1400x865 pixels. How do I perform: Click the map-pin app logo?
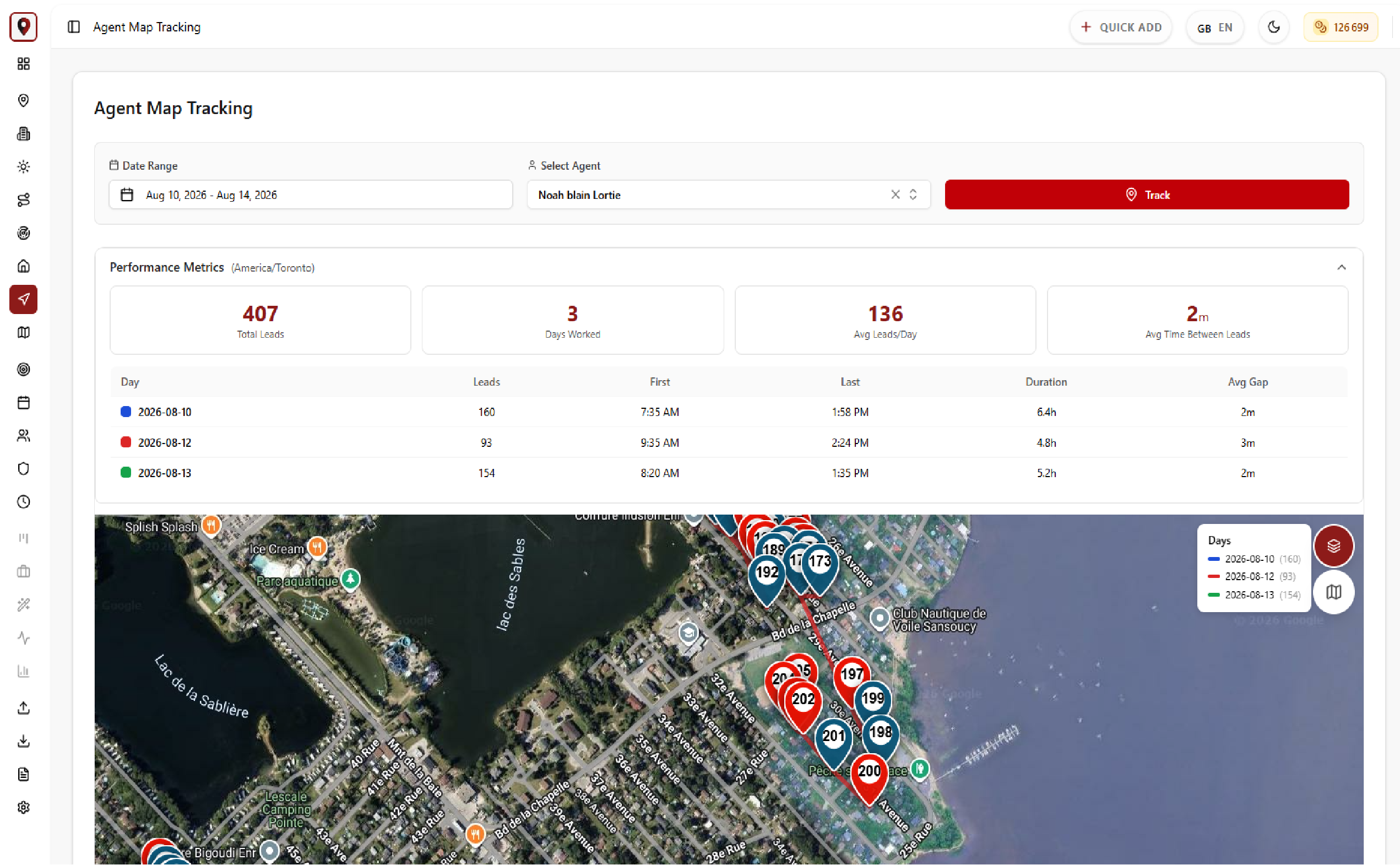(x=24, y=27)
